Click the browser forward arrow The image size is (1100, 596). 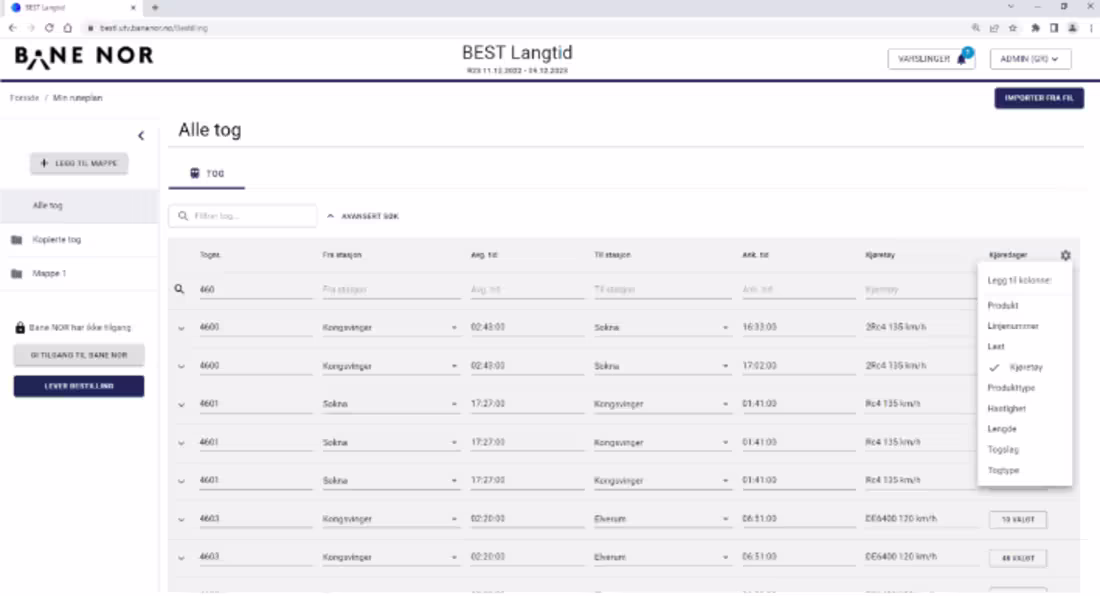tap(31, 28)
